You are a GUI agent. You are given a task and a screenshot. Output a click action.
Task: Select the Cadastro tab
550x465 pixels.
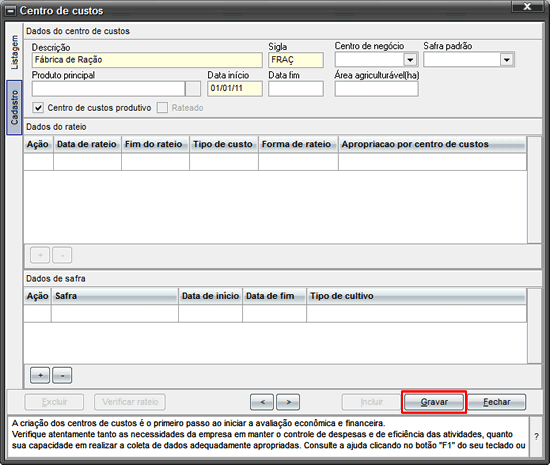pyautogui.click(x=14, y=107)
